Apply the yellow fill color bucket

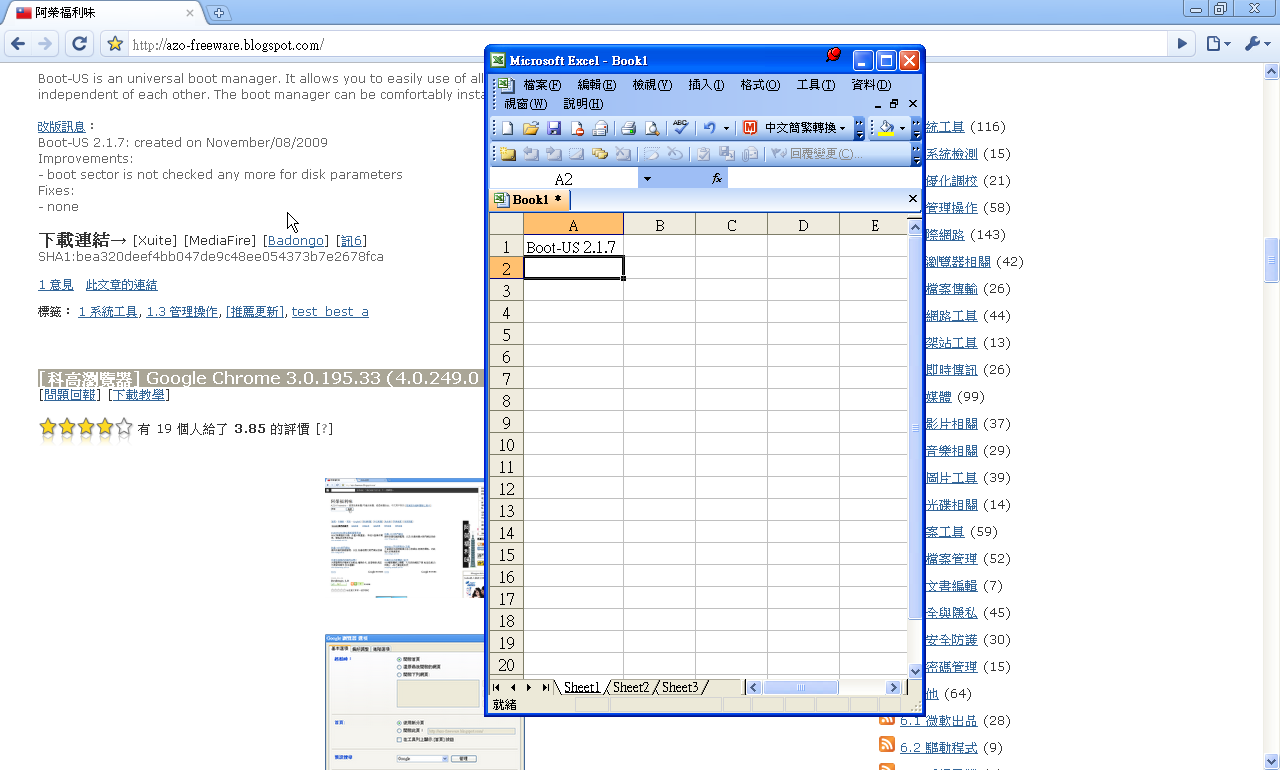[x=886, y=128]
